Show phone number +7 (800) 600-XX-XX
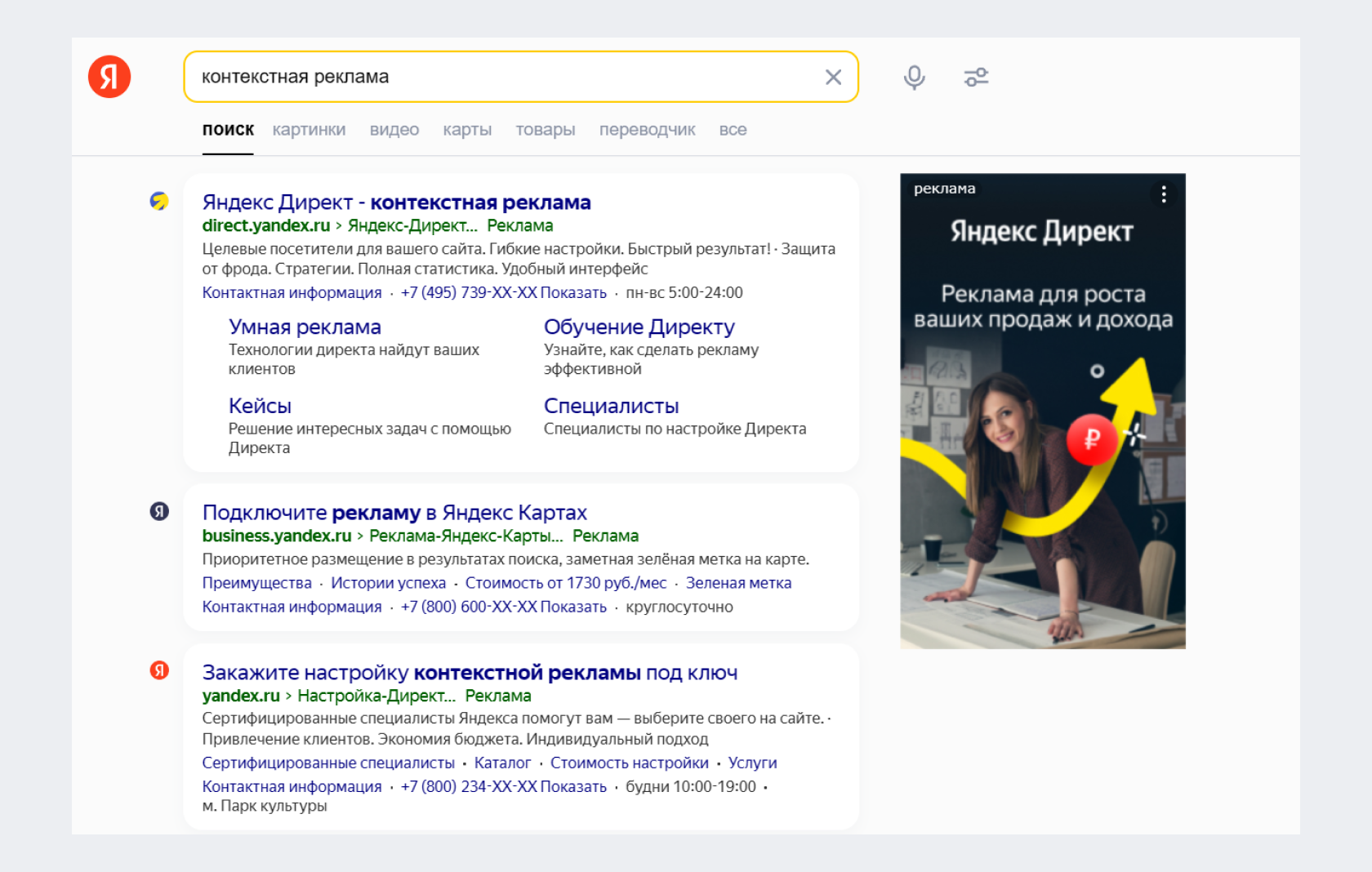The width and height of the screenshot is (1372, 872). click(503, 607)
